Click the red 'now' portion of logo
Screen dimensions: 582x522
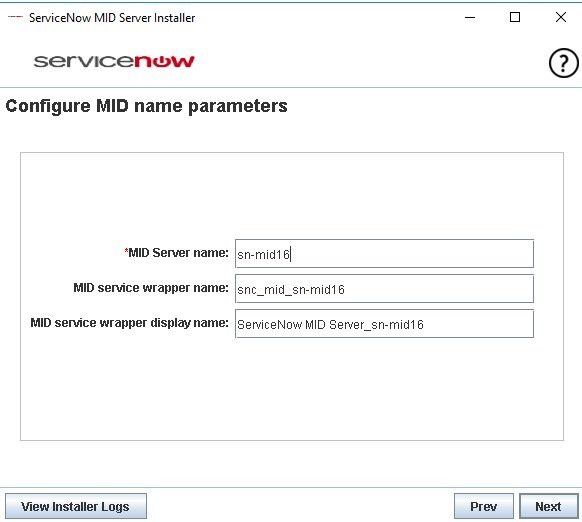[164, 61]
